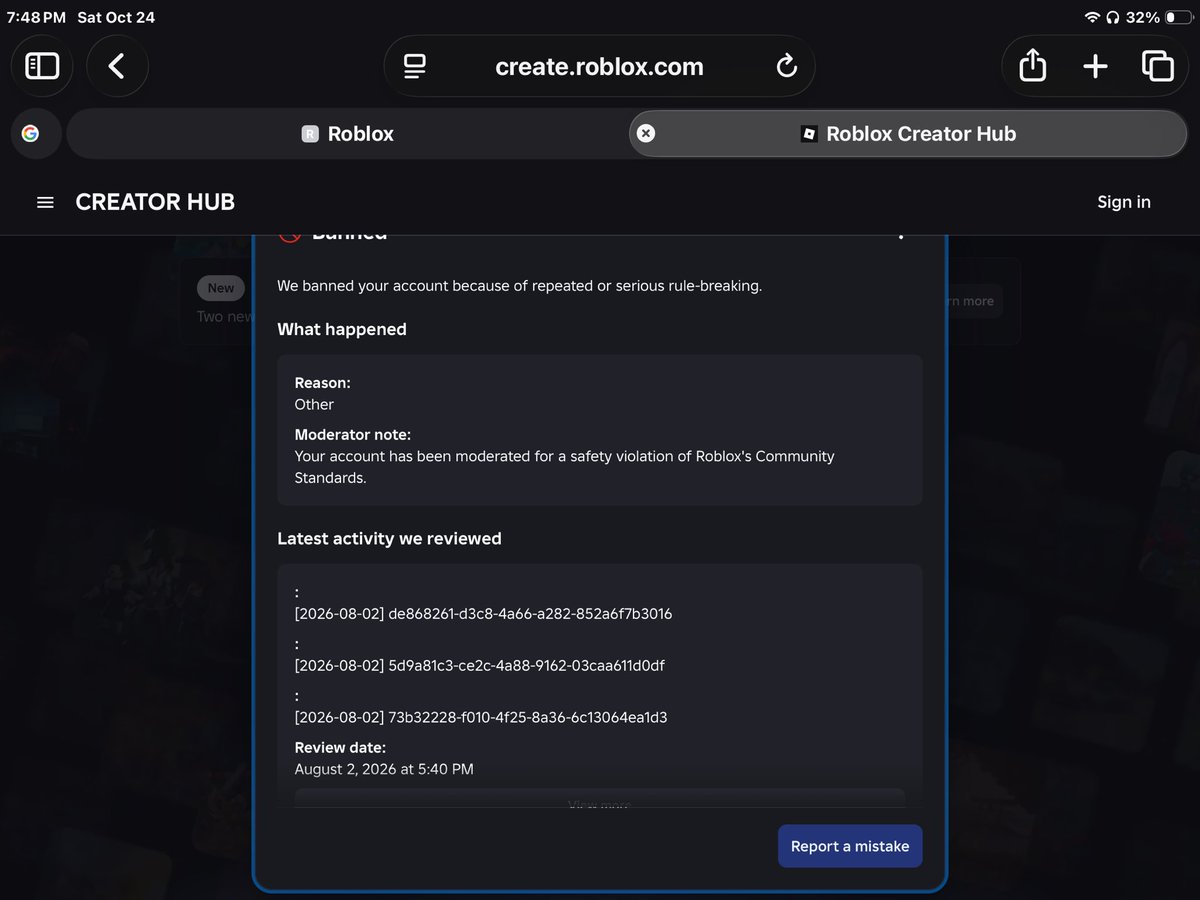Click the Report a mistake button
Image resolution: width=1200 pixels, height=900 pixels.
pos(850,846)
